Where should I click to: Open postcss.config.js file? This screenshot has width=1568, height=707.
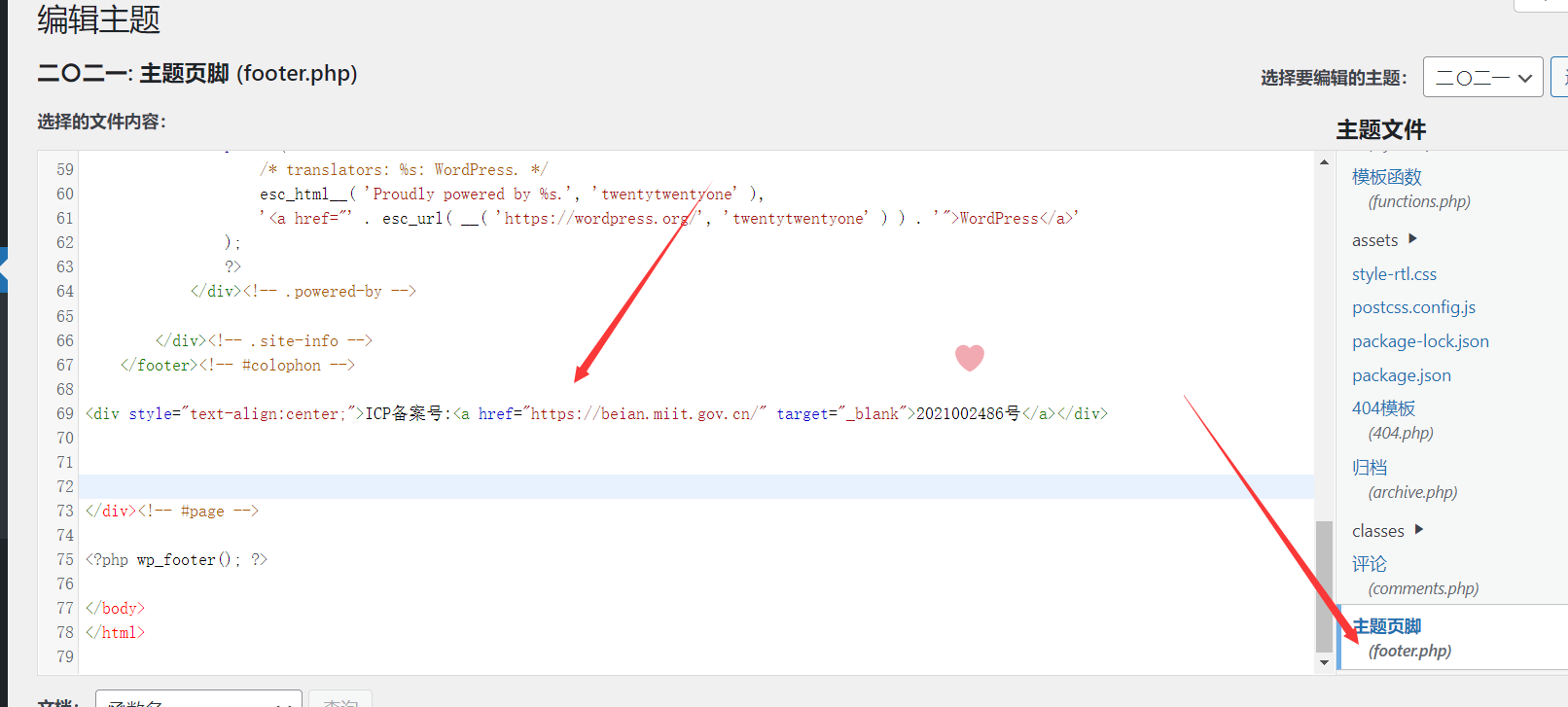[x=1413, y=307]
